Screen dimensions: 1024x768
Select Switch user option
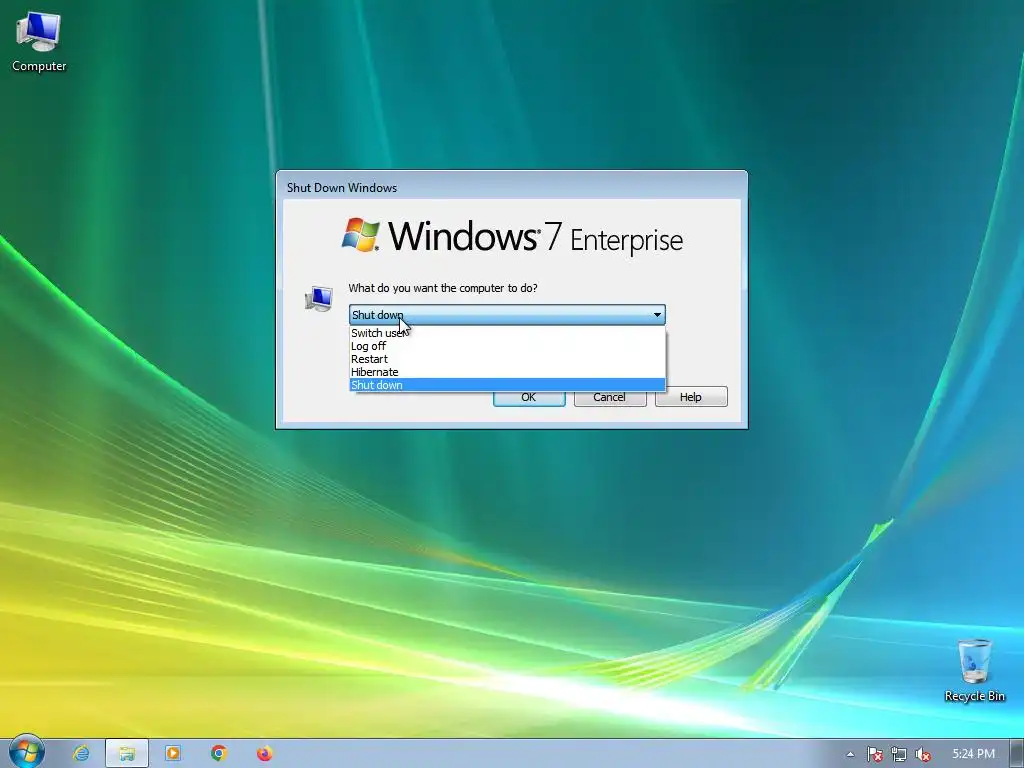[507, 333]
